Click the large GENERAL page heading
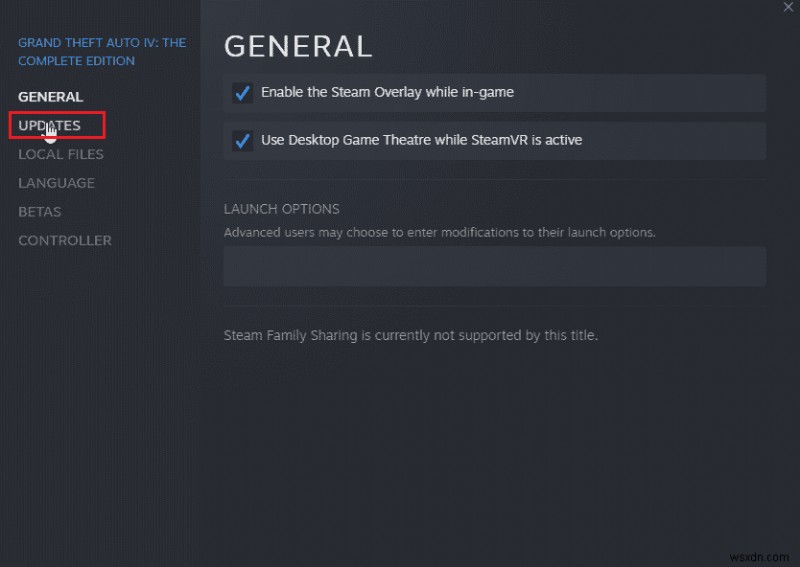The width and height of the screenshot is (800, 567). pos(298,46)
